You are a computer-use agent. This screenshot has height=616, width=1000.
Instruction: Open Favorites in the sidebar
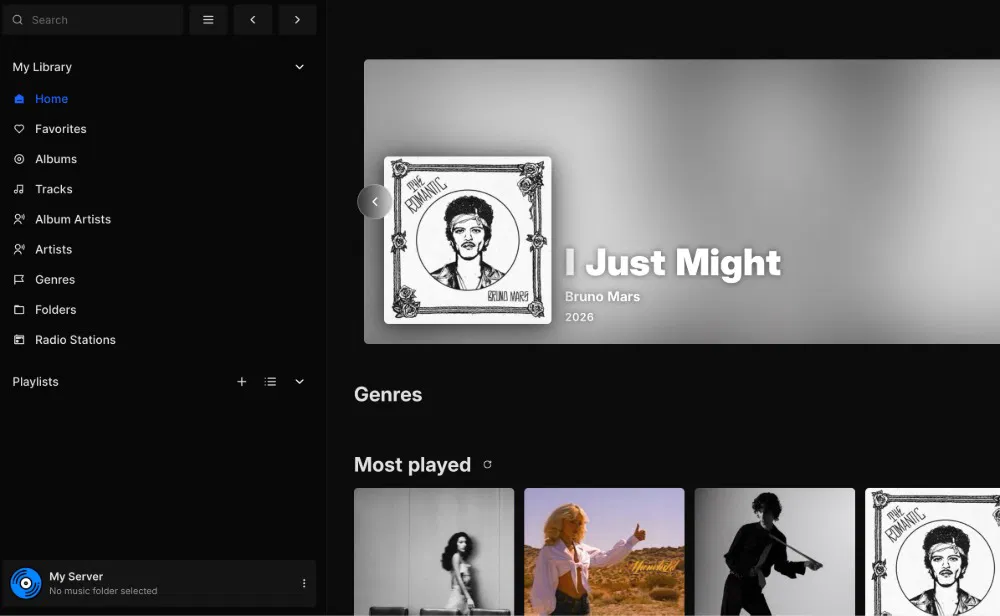(x=60, y=129)
